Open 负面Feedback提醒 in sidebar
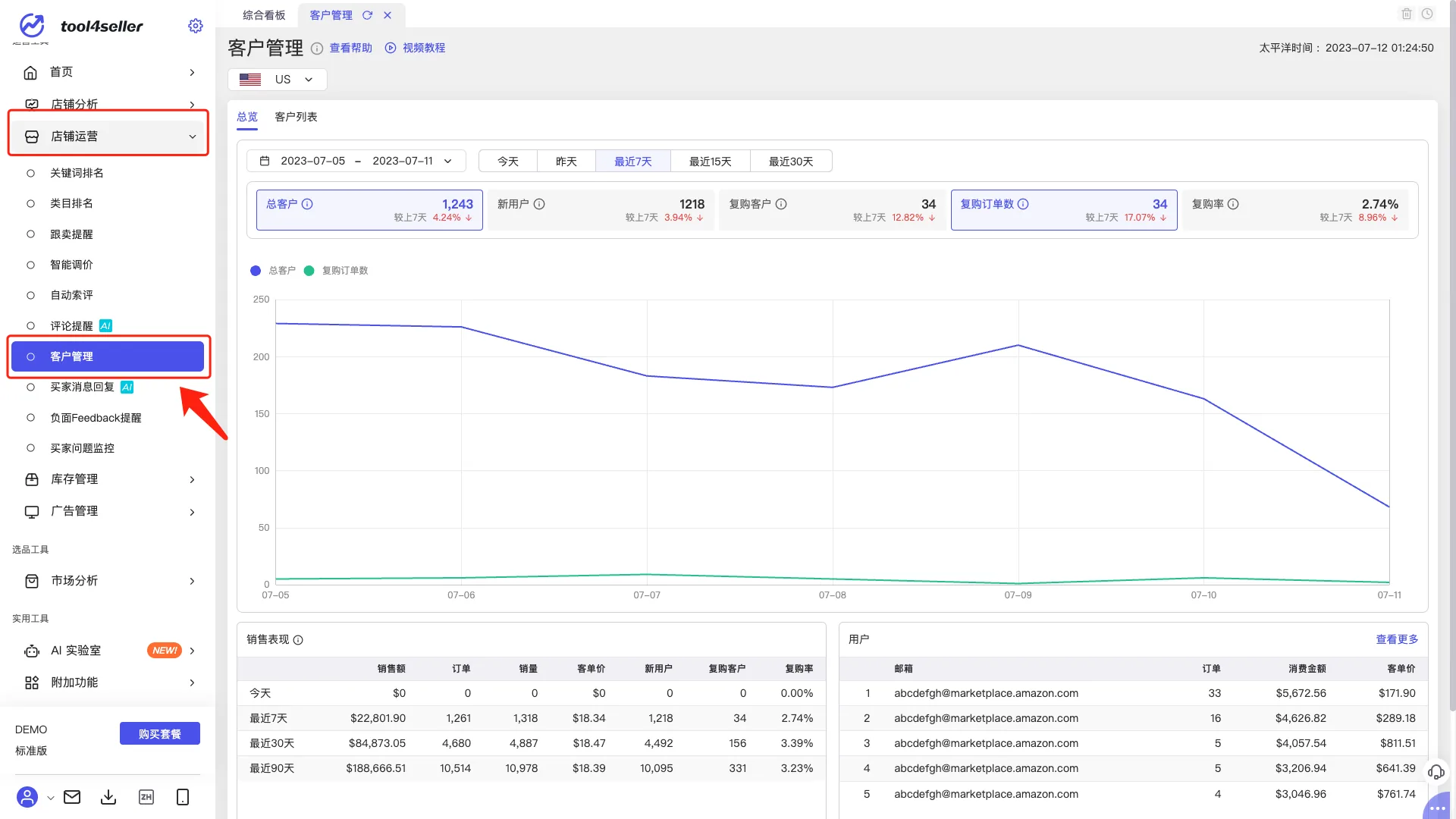Screen dimensions: 1456x819 [x=96, y=418]
